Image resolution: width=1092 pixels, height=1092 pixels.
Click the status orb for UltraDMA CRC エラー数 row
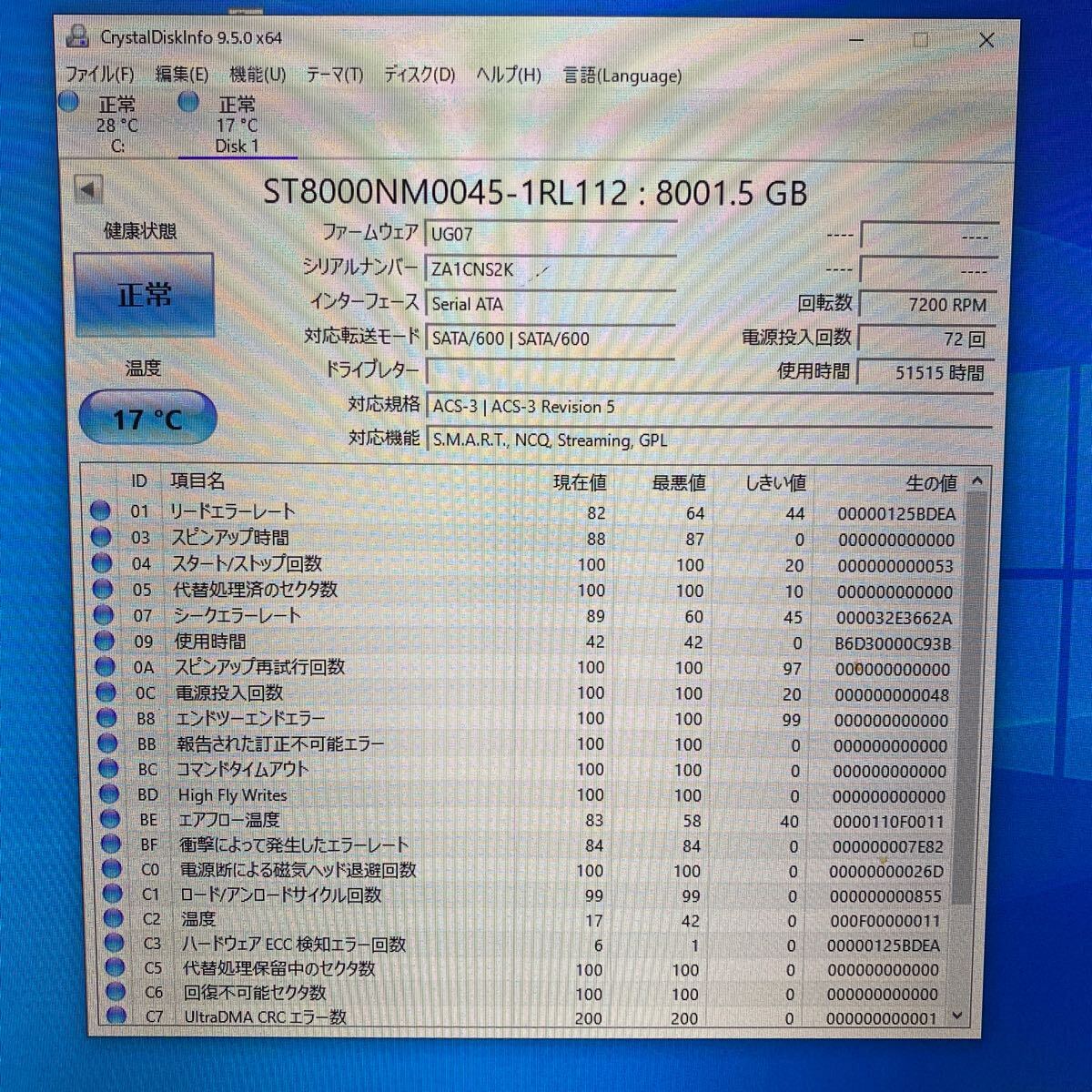tap(116, 1016)
